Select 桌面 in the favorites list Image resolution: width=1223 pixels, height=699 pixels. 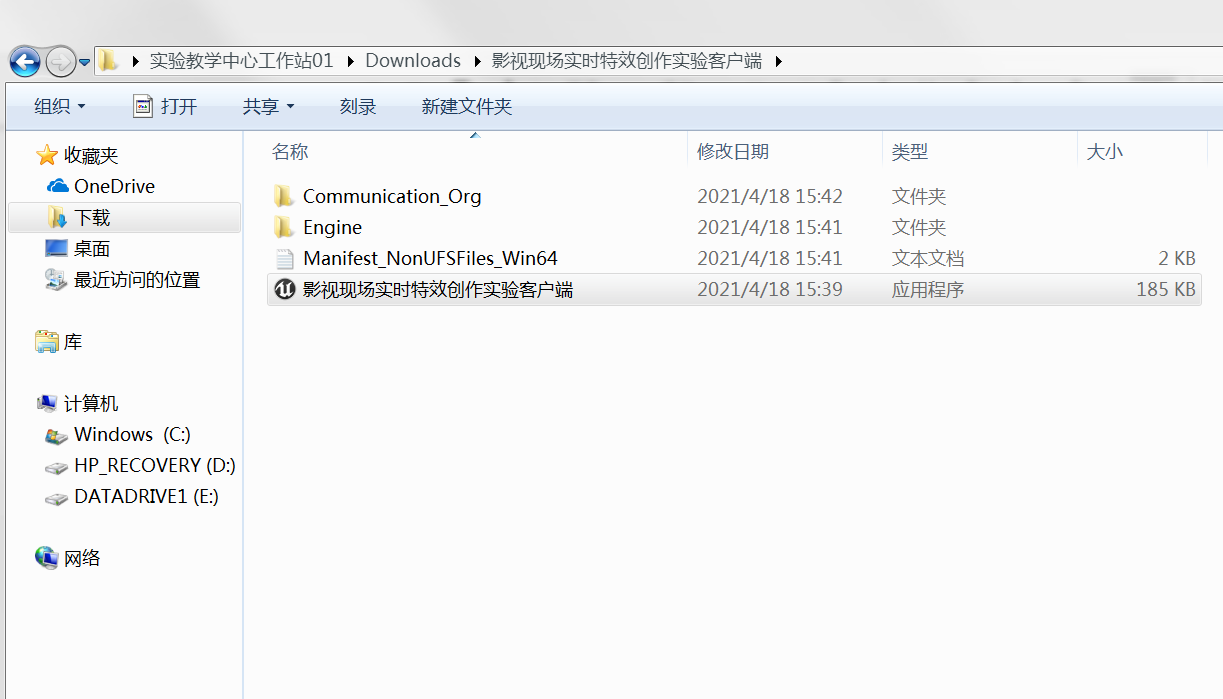click(x=91, y=249)
